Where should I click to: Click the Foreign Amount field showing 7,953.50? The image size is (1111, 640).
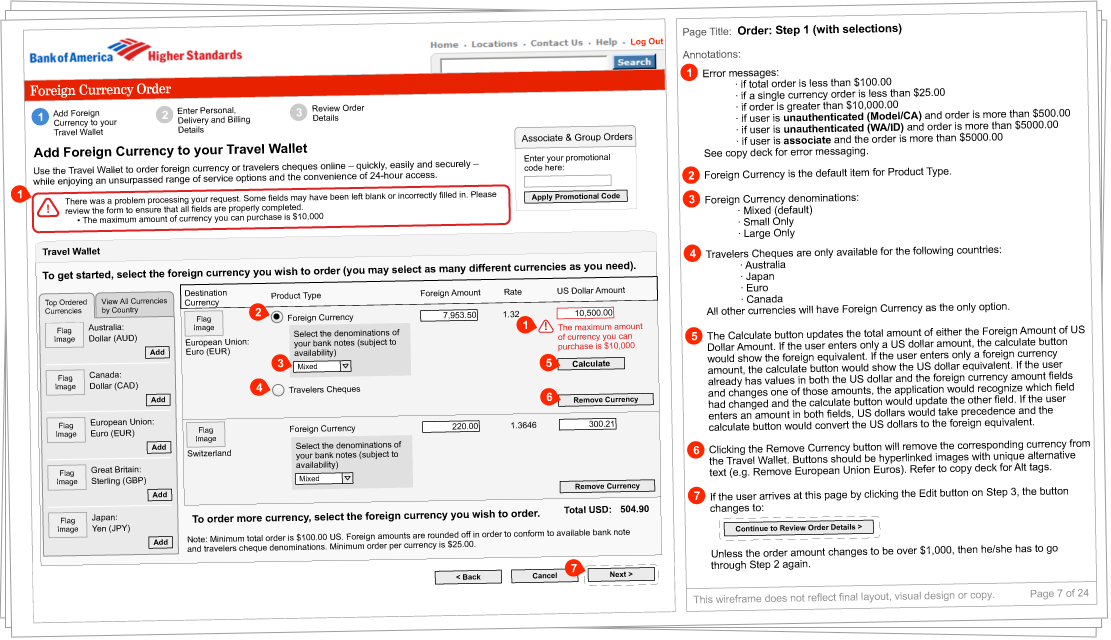(449, 315)
